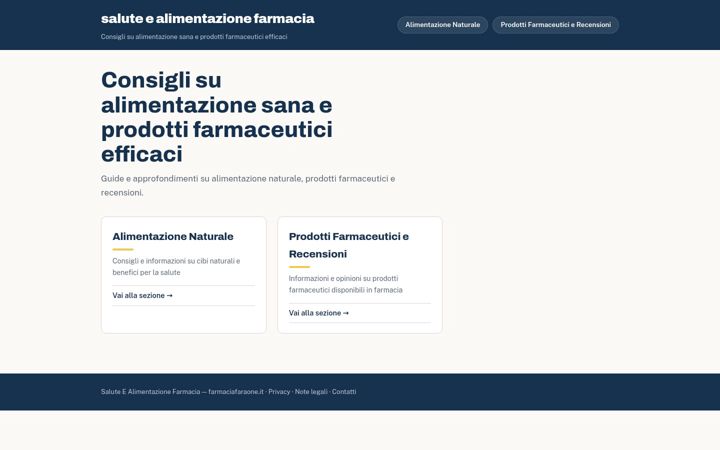Click the footer text 'Salute E Alimentazione Farmacia — farmaciafaraone.it'
The height and width of the screenshot is (450, 720).
[182, 392]
